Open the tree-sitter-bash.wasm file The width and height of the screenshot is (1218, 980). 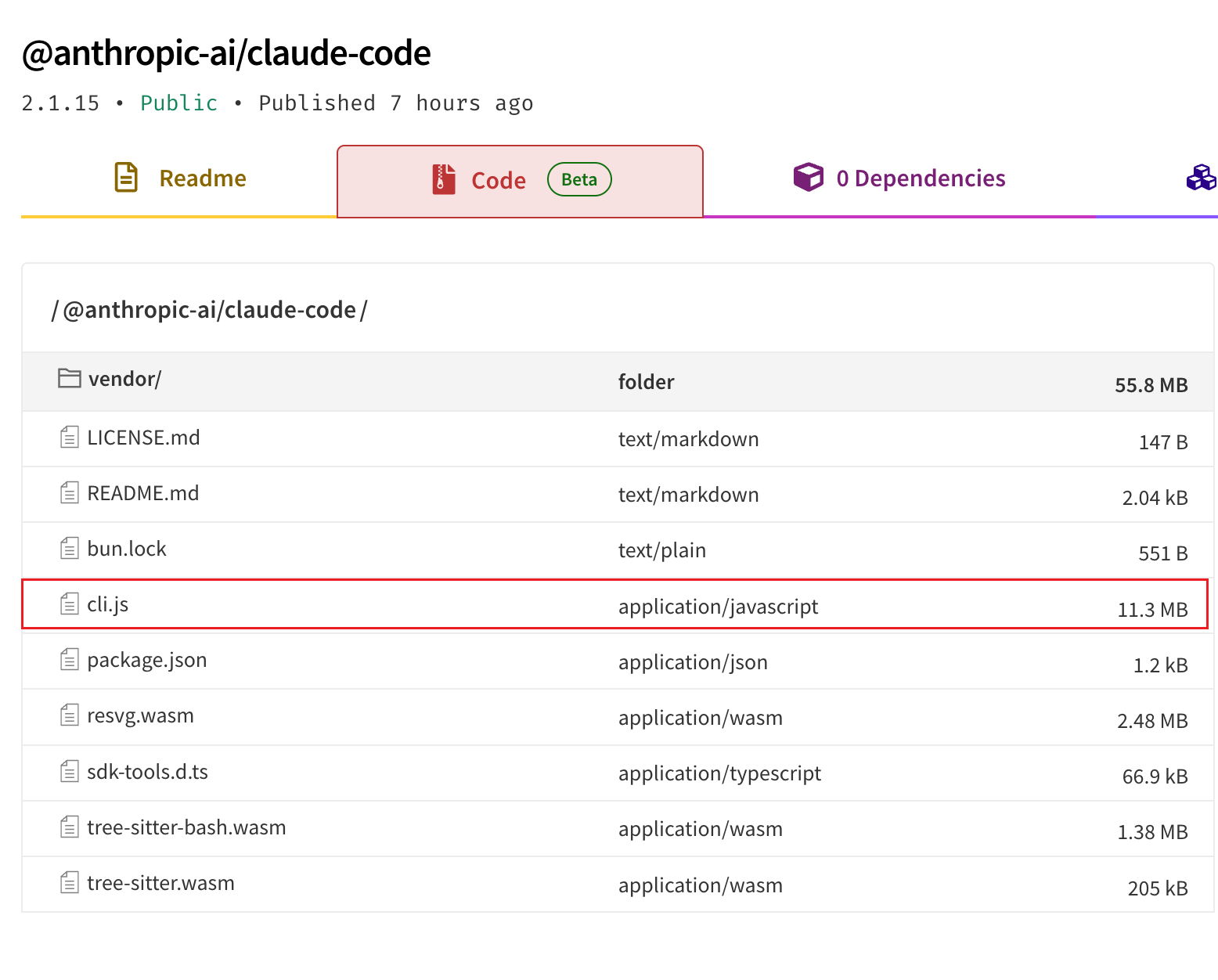(186, 827)
